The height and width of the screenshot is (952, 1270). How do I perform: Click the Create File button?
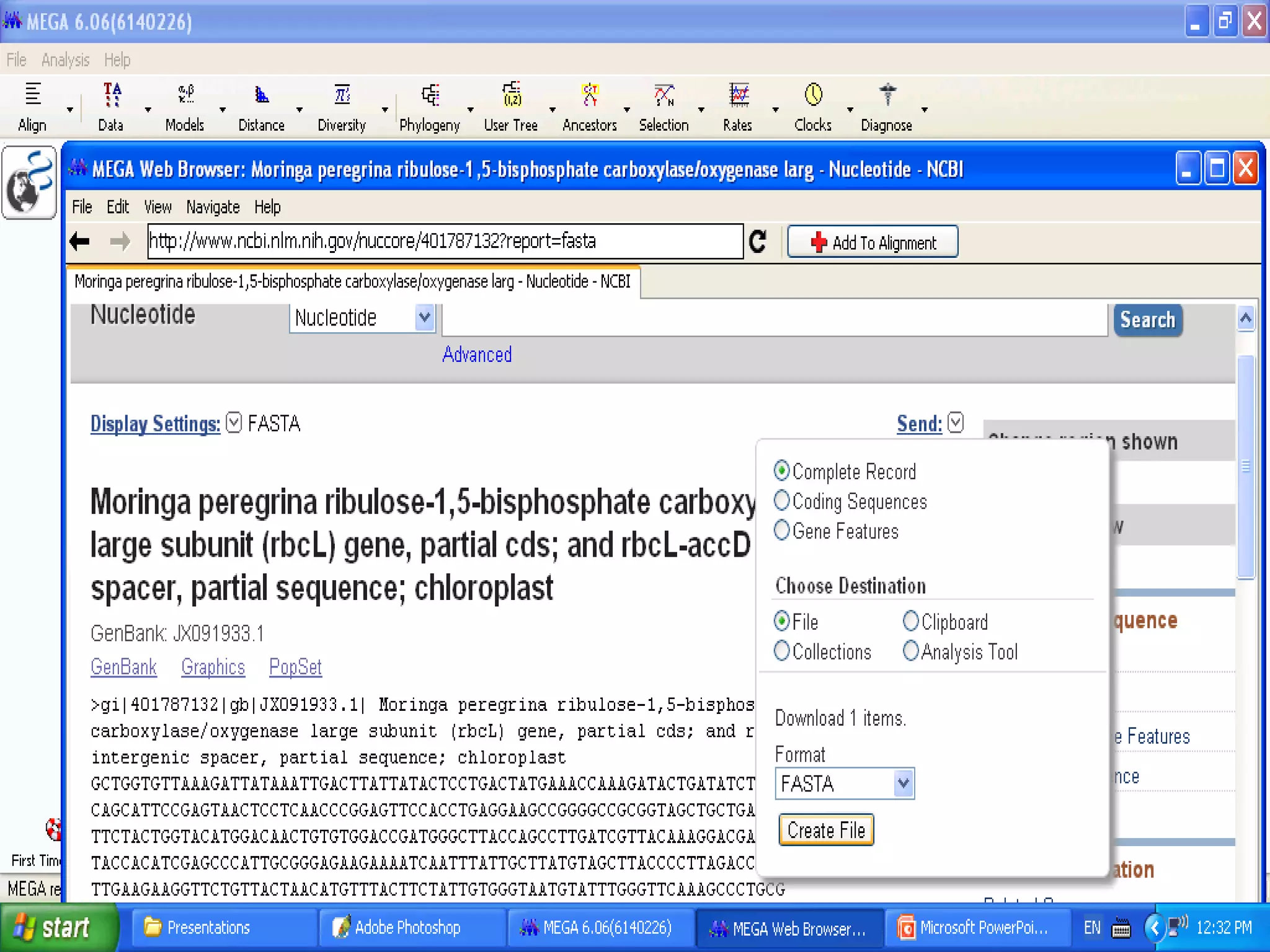click(x=826, y=830)
